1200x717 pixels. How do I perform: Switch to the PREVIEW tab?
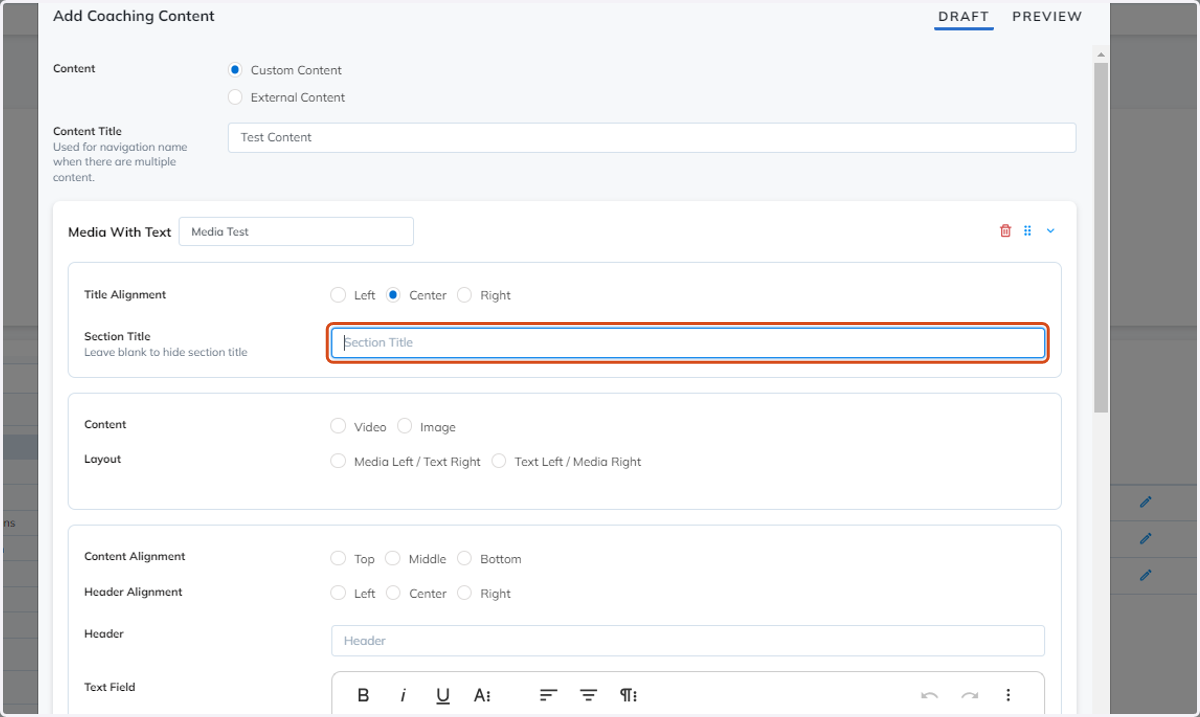(x=1047, y=16)
